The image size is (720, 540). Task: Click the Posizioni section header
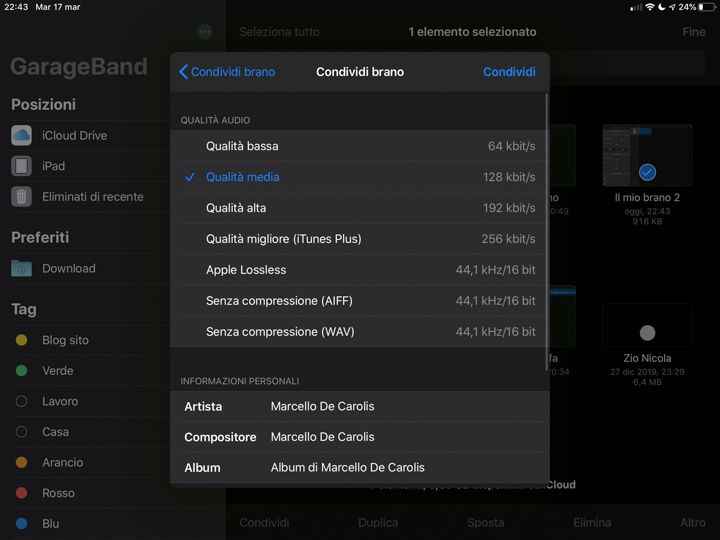(44, 105)
